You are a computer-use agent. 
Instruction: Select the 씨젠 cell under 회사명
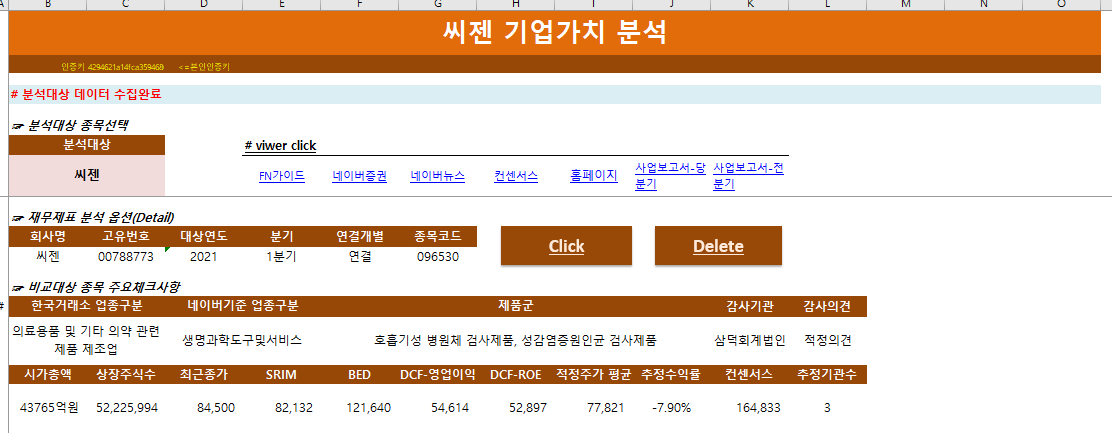tap(48, 257)
